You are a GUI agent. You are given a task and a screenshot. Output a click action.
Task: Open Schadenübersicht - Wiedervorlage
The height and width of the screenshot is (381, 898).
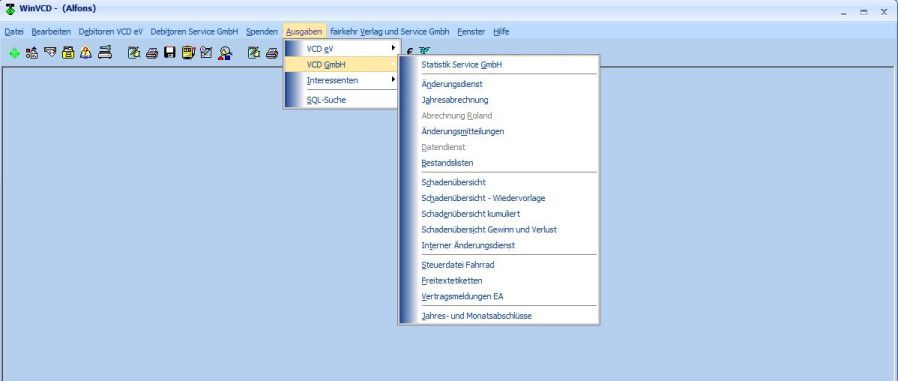pos(499,198)
